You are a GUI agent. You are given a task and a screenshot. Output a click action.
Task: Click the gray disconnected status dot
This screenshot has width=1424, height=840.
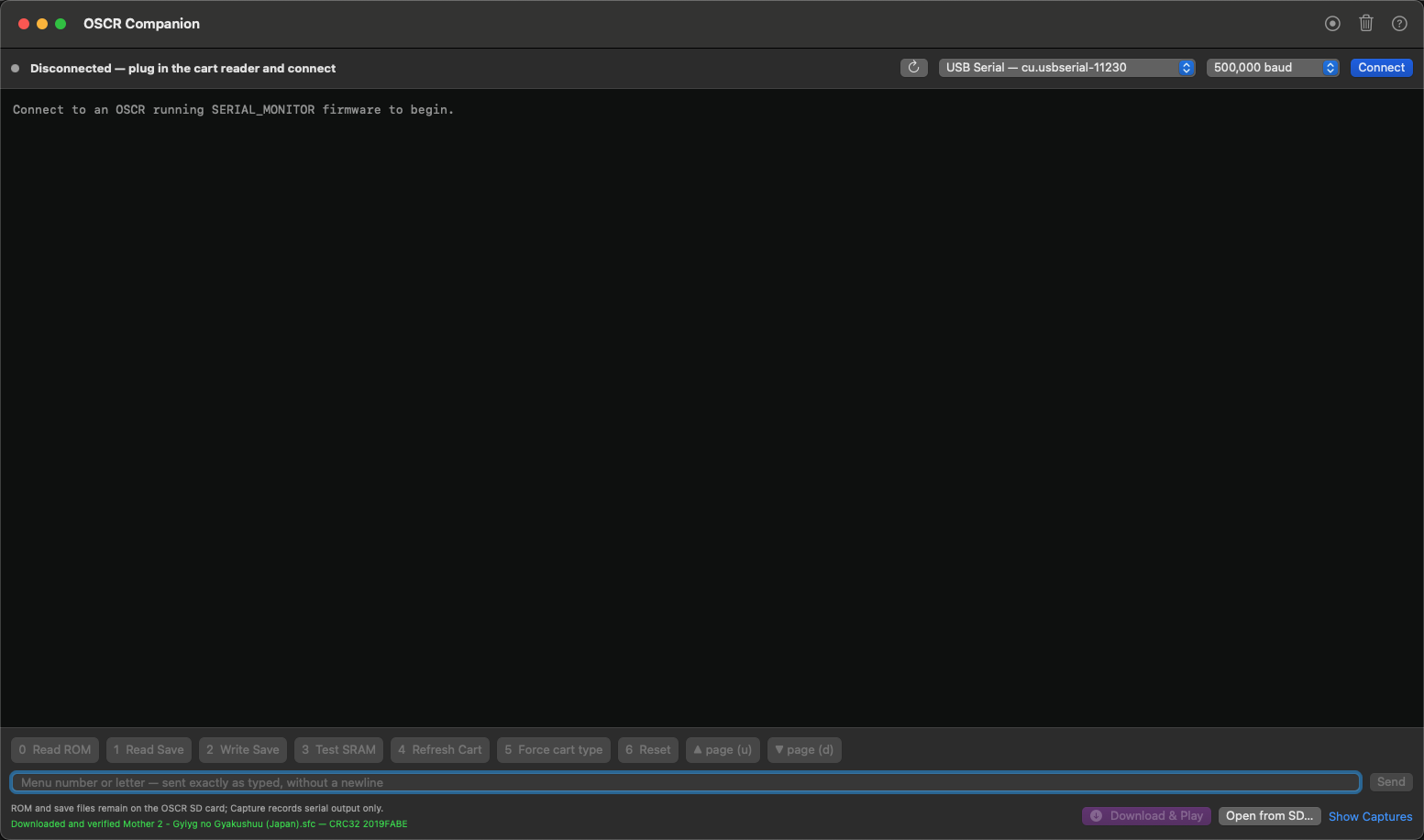[x=15, y=69]
